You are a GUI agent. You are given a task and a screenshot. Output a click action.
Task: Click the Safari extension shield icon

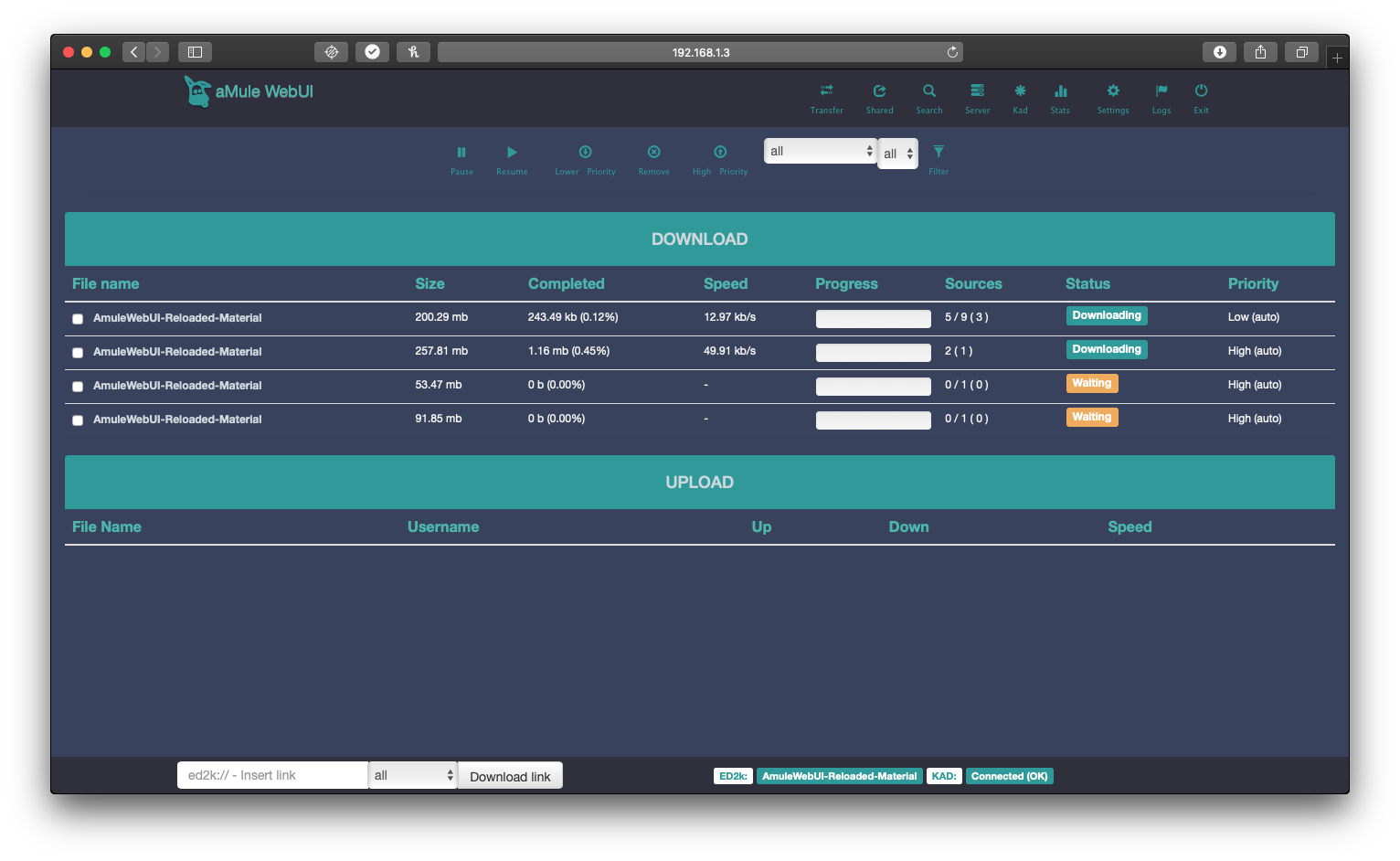pos(331,52)
